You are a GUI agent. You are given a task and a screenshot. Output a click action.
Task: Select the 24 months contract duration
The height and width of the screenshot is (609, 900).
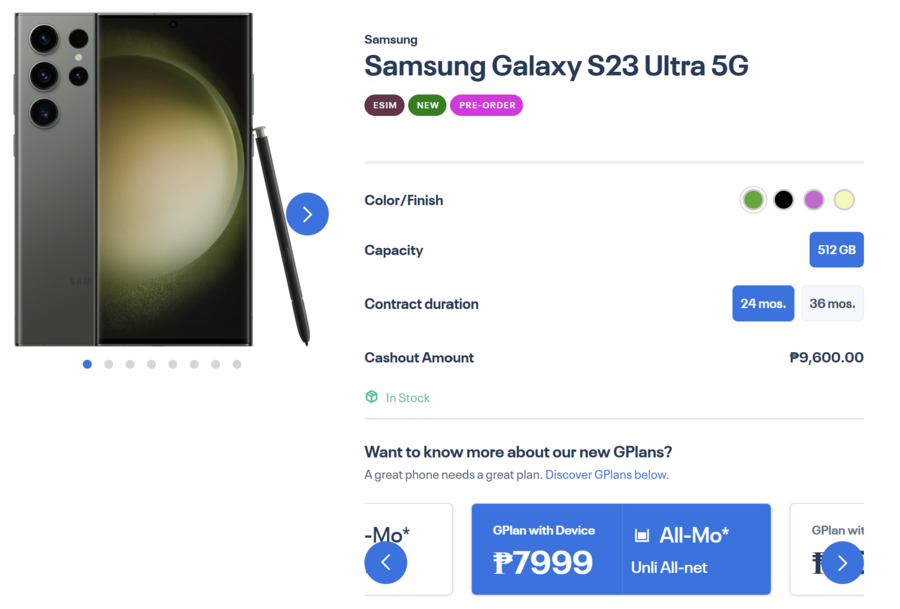[x=763, y=303]
